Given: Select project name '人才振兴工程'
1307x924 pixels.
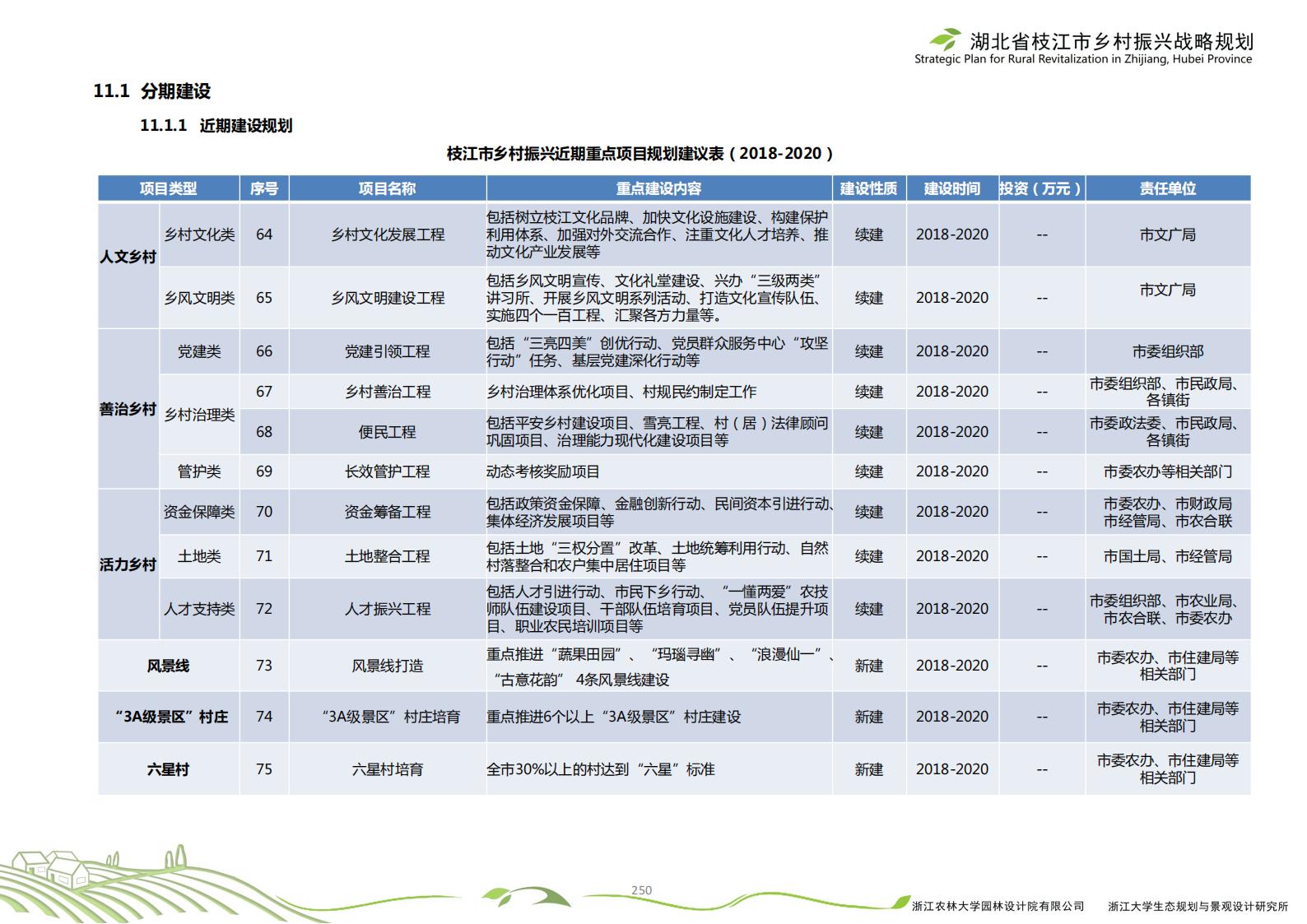Looking at the screenshot, I should (x=388, y=609).
